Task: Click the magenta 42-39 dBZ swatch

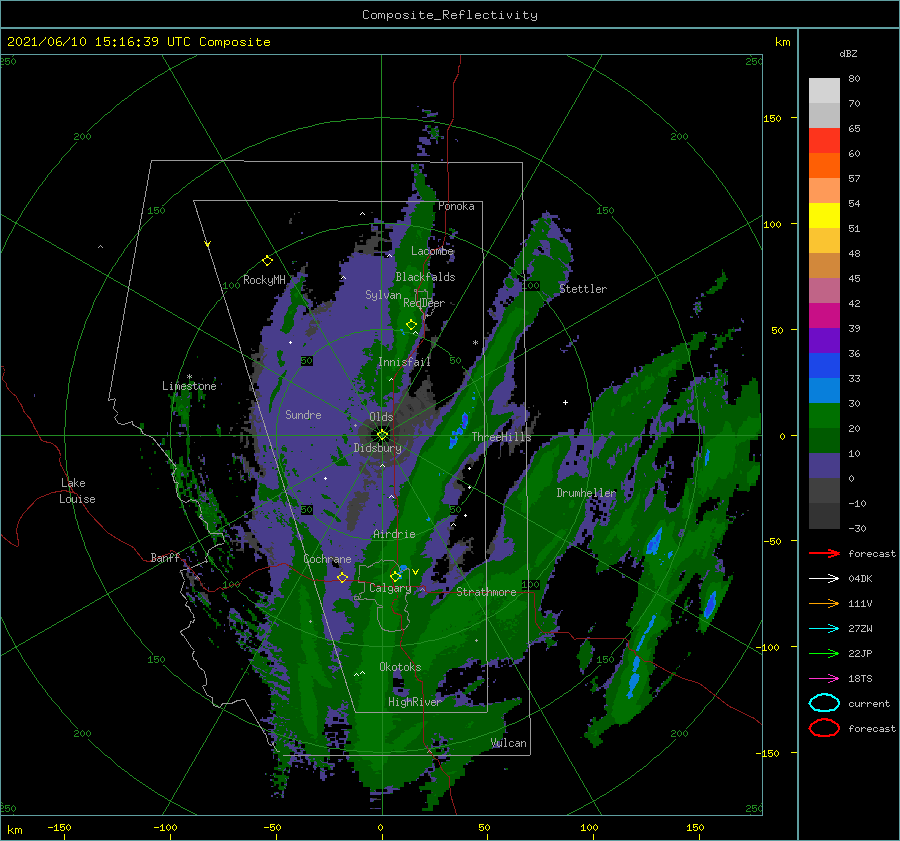Action: coord(824,315)
